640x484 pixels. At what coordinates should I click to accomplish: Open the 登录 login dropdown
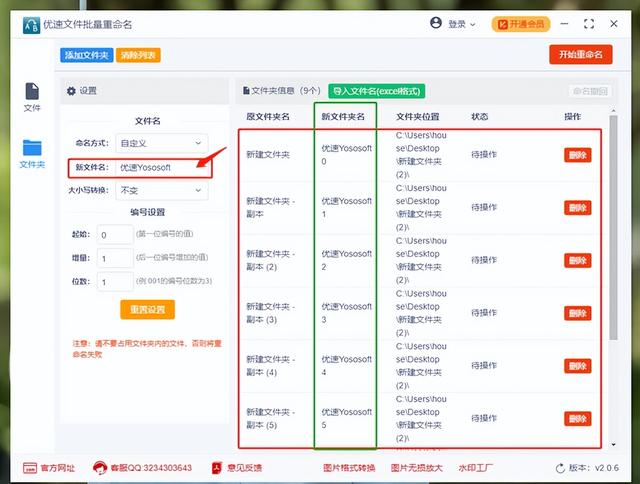(462, 24)
